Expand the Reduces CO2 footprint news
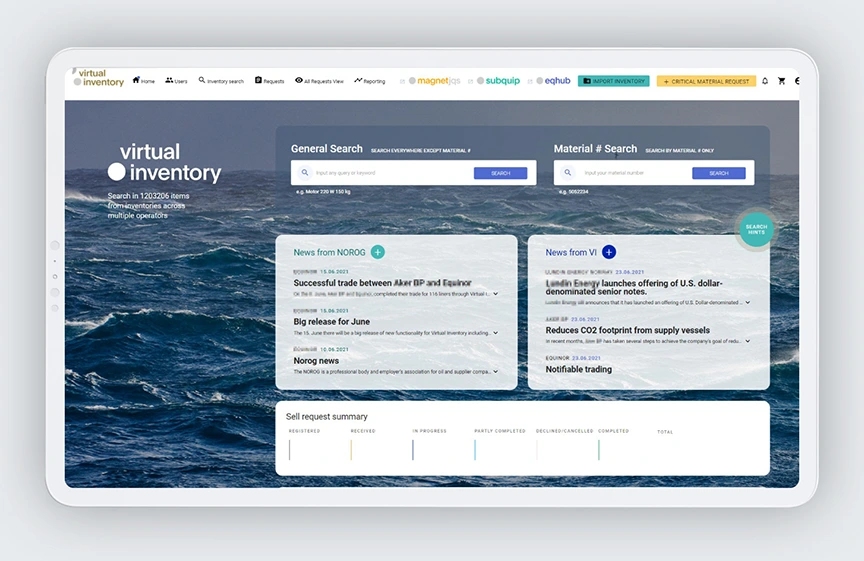The height and width of the screenshot is (561, 864). tap(748, 341)
